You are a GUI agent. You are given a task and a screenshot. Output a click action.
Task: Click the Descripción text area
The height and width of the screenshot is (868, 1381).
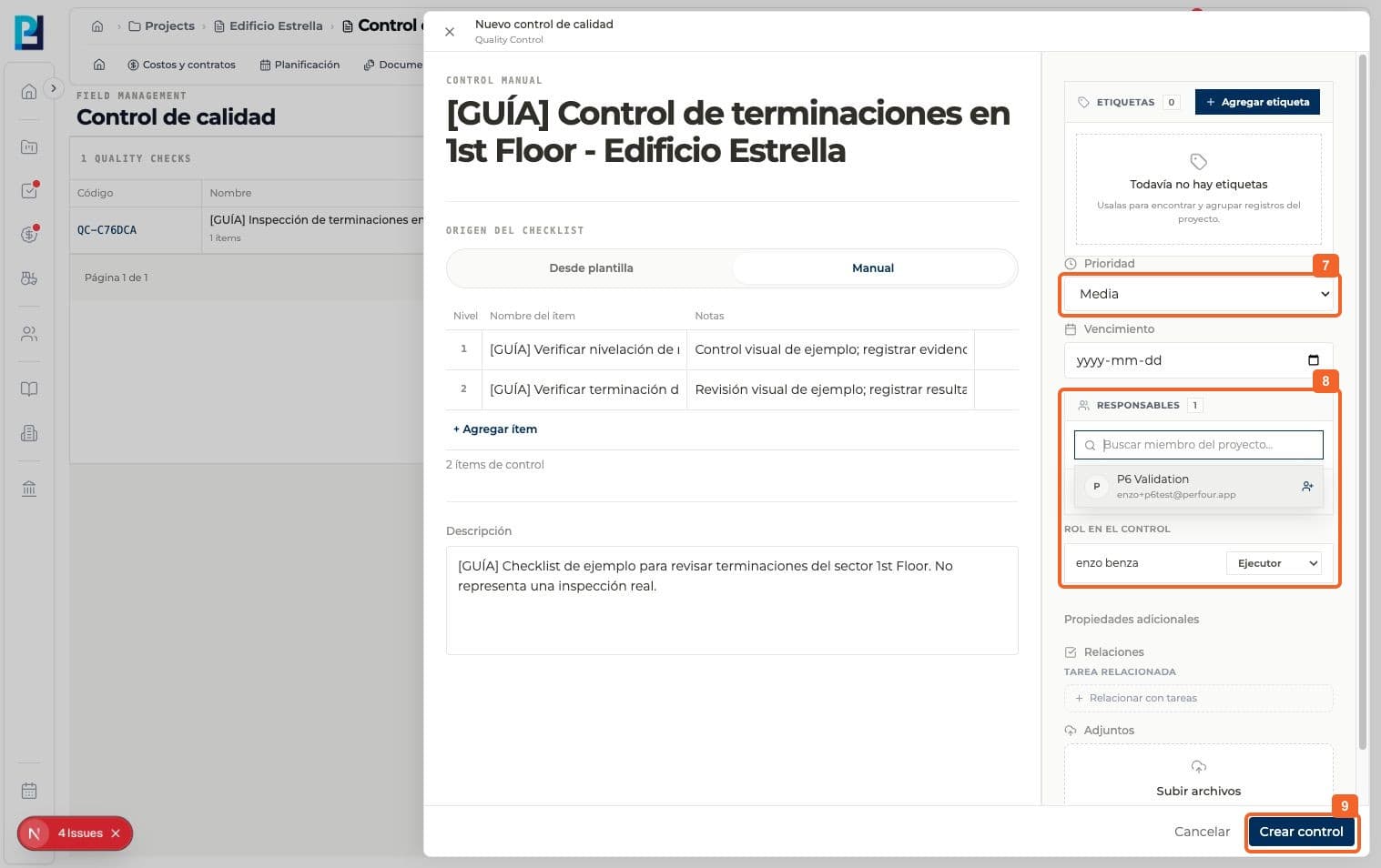click(x=732, y=601)
